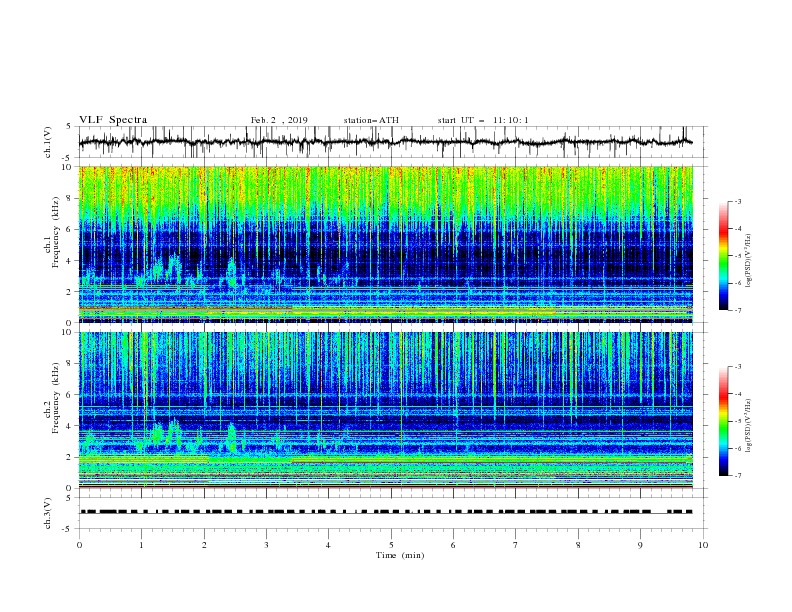Click the "5" tick on ch.1(V) axis

pyautogui.click(x=69, y=127)
